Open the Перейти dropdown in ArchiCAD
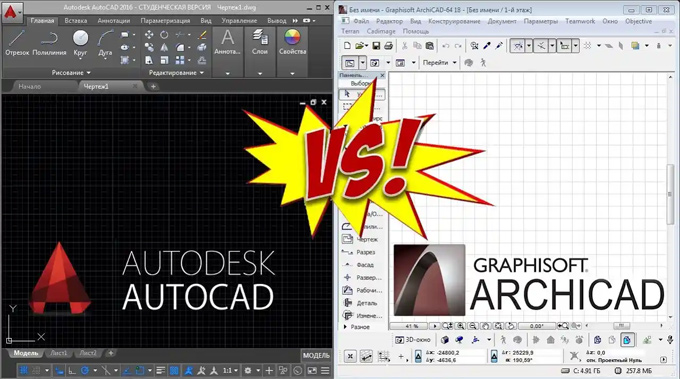Screen dimensions: 680x379 tap(454, 63)
